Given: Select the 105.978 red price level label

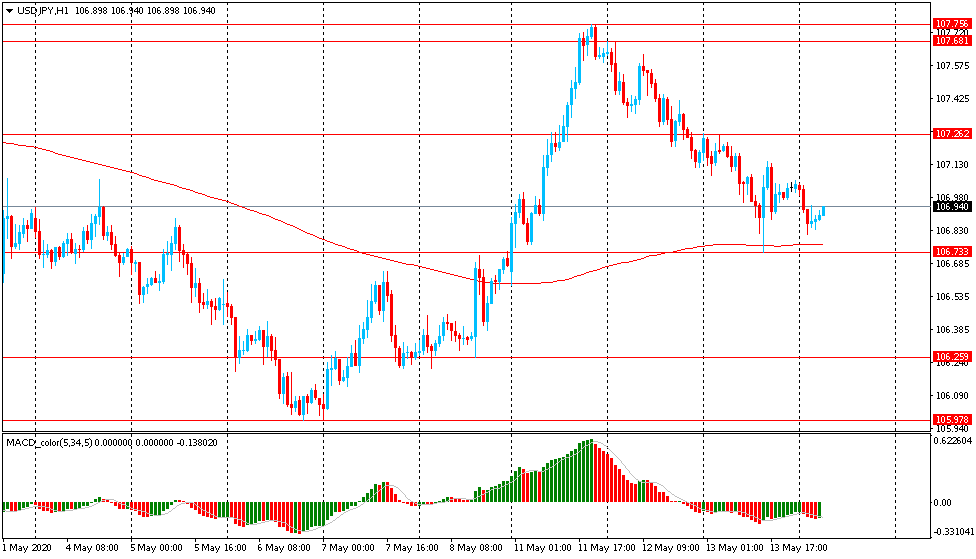Looking at the screenshot, I should coord(952,420).
